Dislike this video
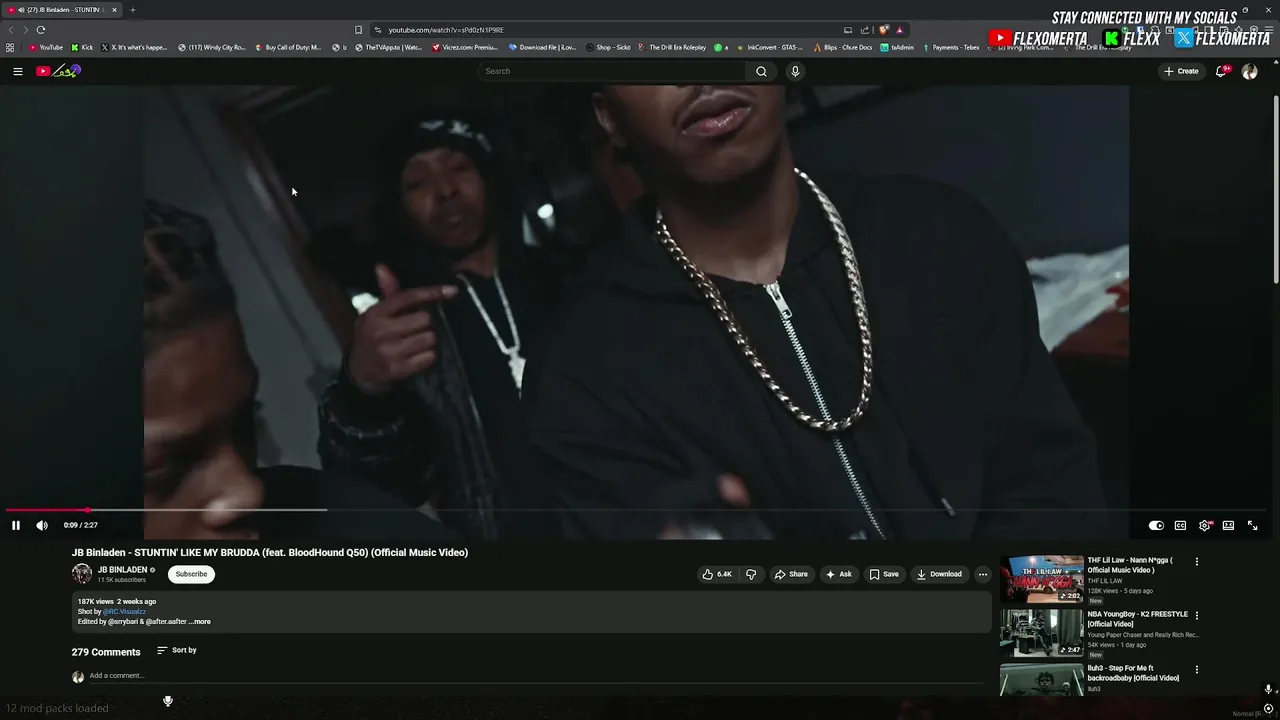This screenshot has height=720, width=1280. pyautogui.click(x=751, y=574)
